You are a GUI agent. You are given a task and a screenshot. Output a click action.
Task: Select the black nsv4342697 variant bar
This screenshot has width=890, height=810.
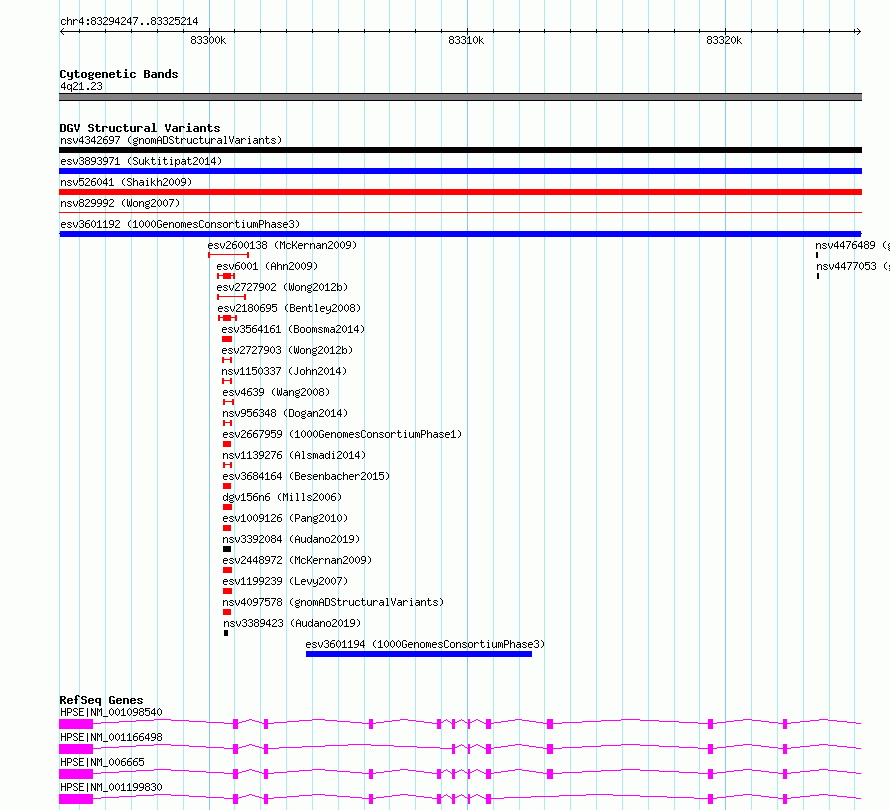click(x=460, y=150)
